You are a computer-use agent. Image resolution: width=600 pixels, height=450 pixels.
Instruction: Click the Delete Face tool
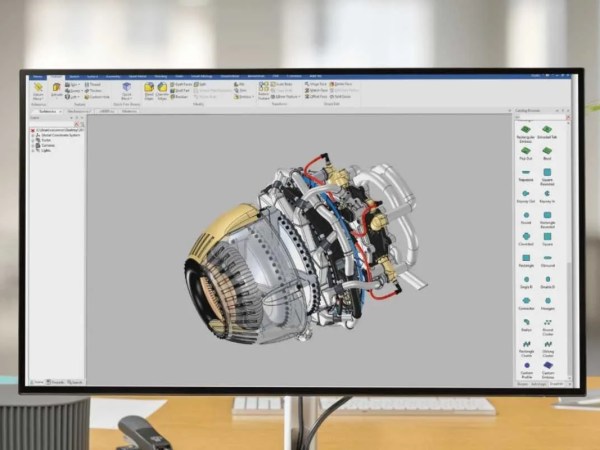click(x=341, y=84)
